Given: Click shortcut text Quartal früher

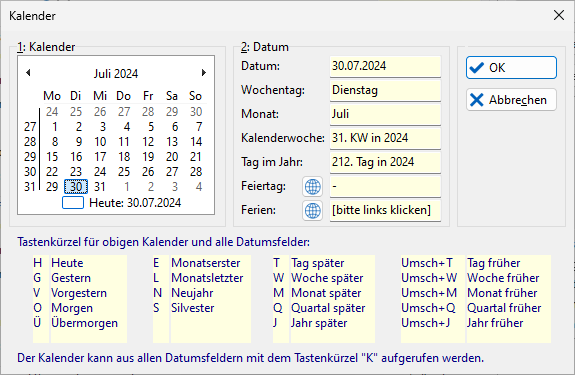Looking at the screenshot, I should pos(504,308).
